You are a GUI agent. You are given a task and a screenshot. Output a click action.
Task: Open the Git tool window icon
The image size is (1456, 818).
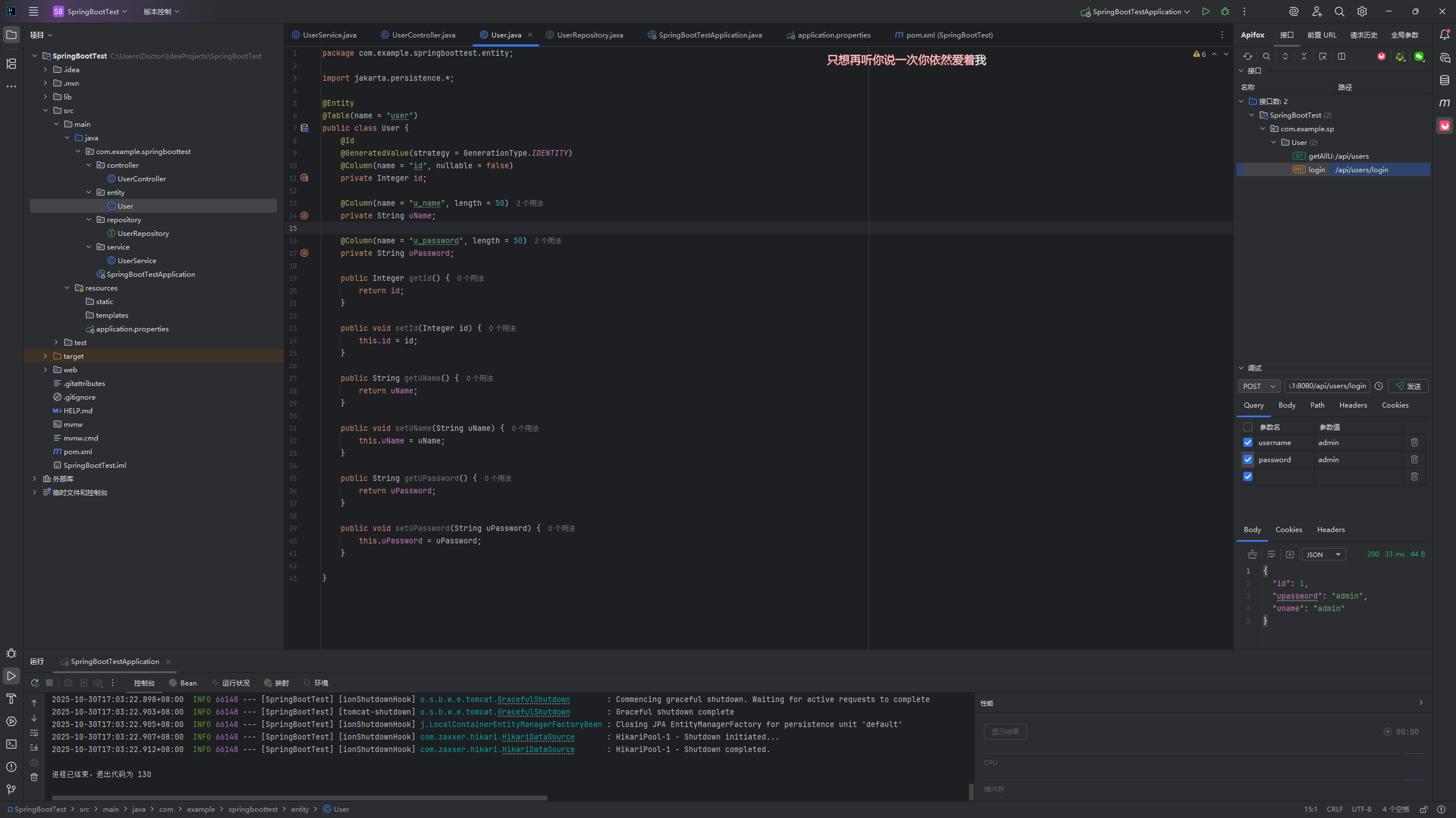click(x=11, y=789)
